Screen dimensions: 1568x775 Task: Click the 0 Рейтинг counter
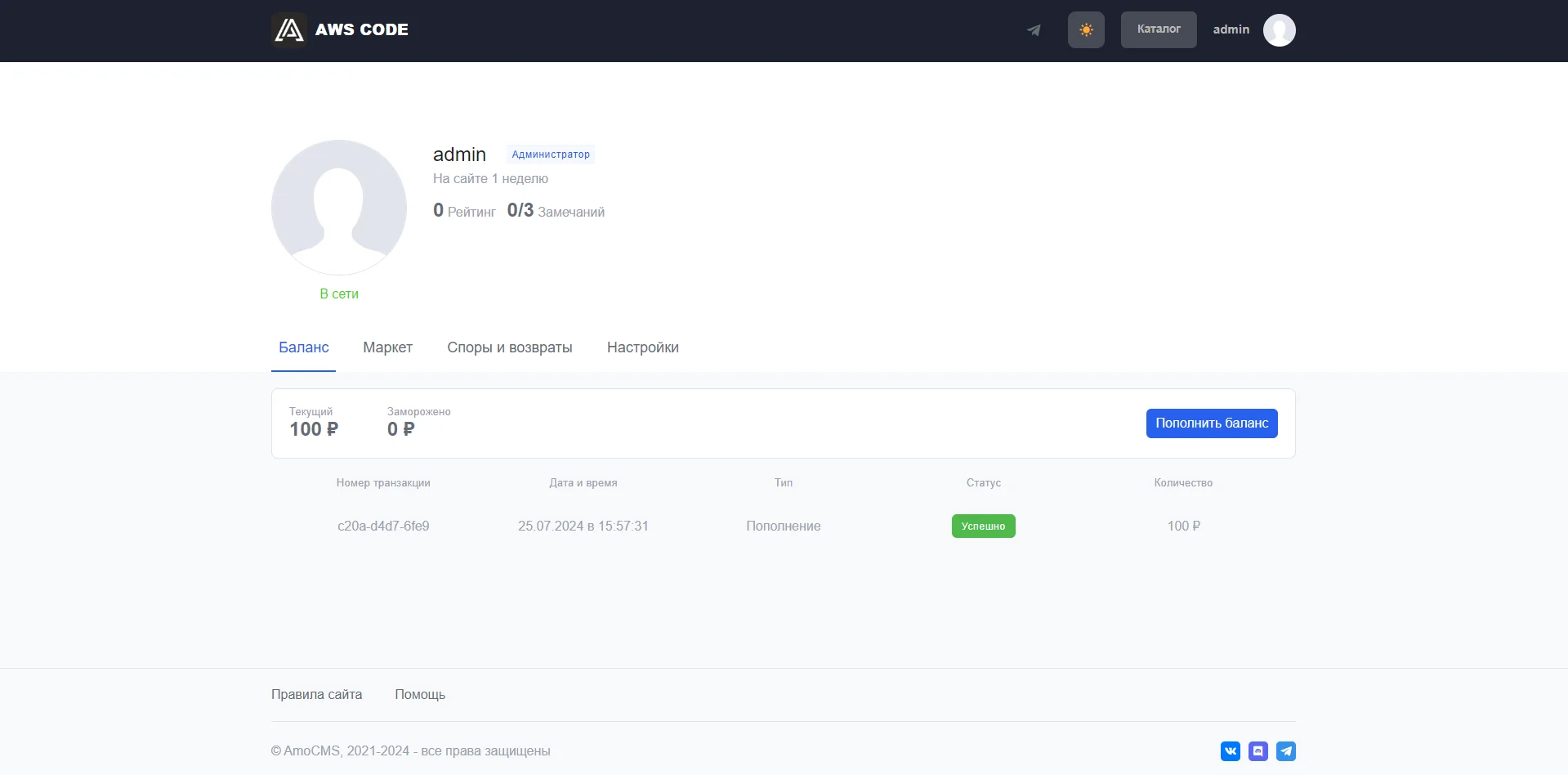coord(464,211)
